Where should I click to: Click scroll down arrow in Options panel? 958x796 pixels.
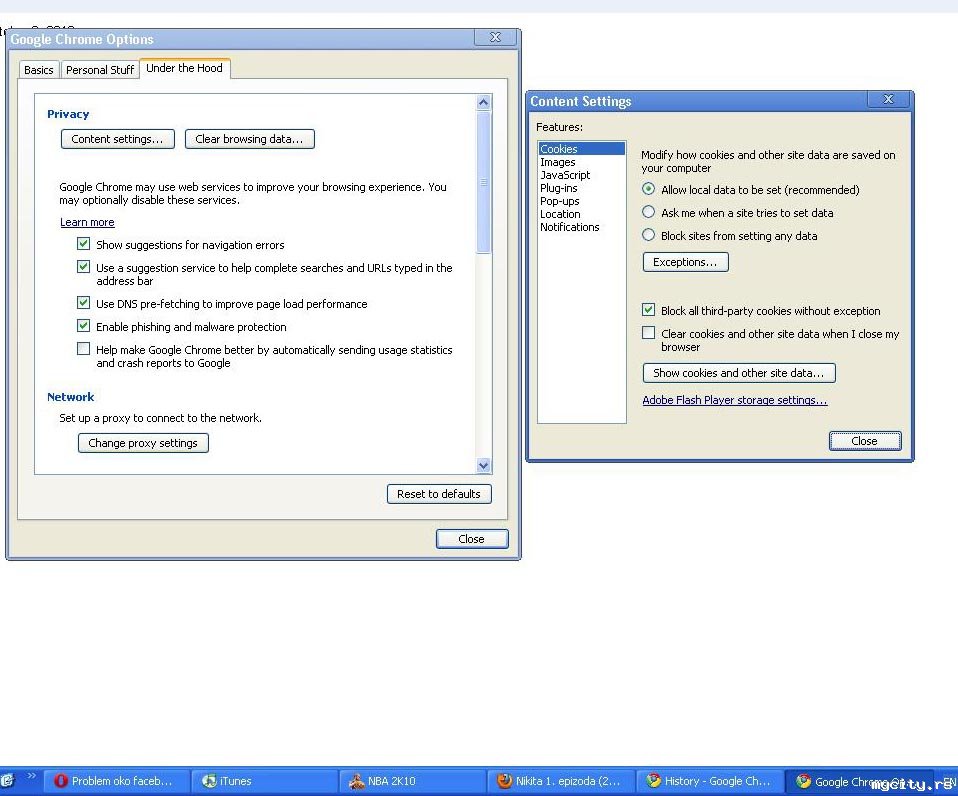coord(483,466)
